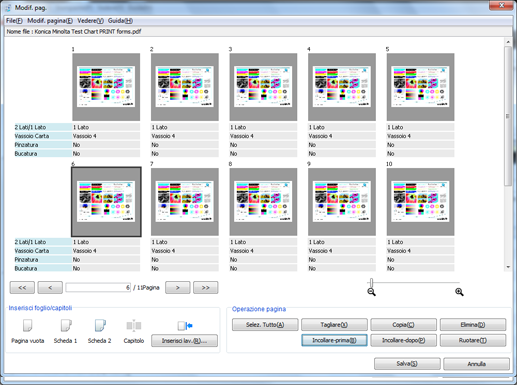The height and width of the screenshot is (385, 517).
Task: Click the zoom out magnifier icon
Action: pyautogui.click(x=371, y=292)
